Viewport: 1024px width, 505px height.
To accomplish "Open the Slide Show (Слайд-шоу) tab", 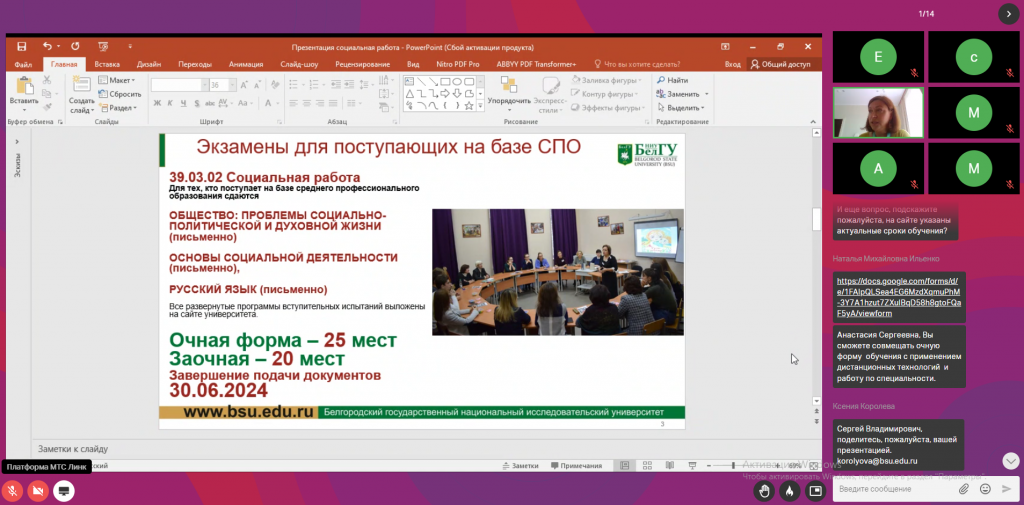I will point(299,65).
